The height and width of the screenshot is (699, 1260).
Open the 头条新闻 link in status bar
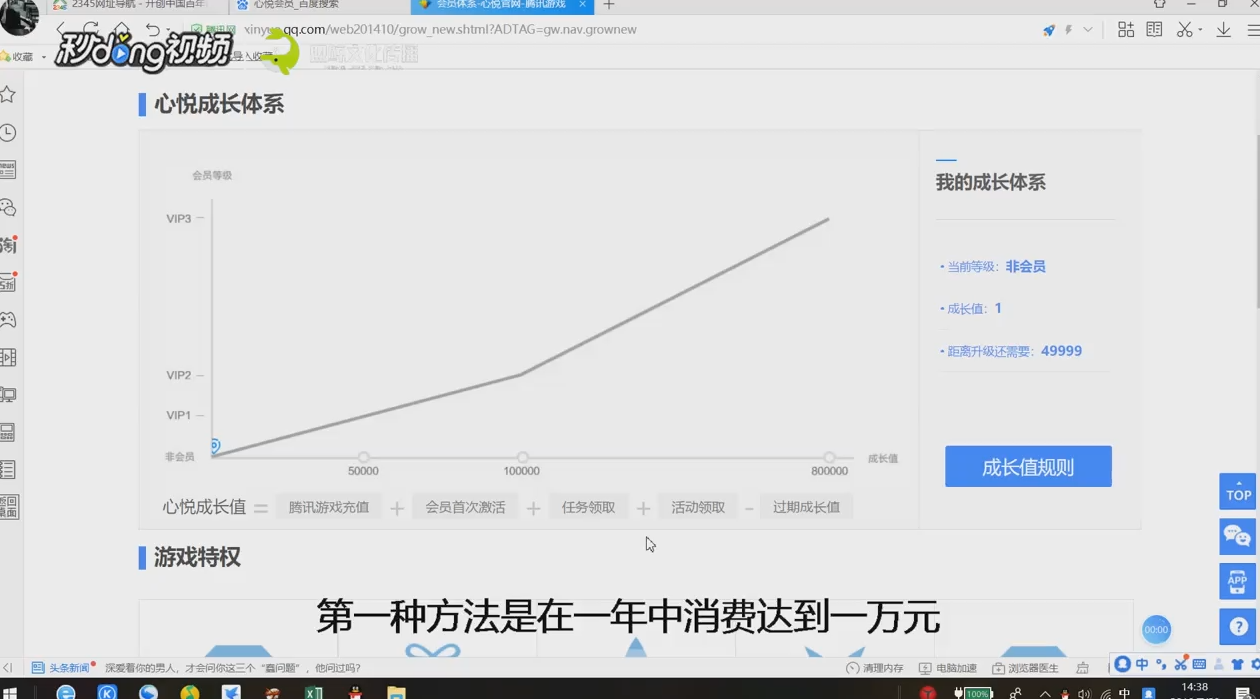click(x=65, y=667)
